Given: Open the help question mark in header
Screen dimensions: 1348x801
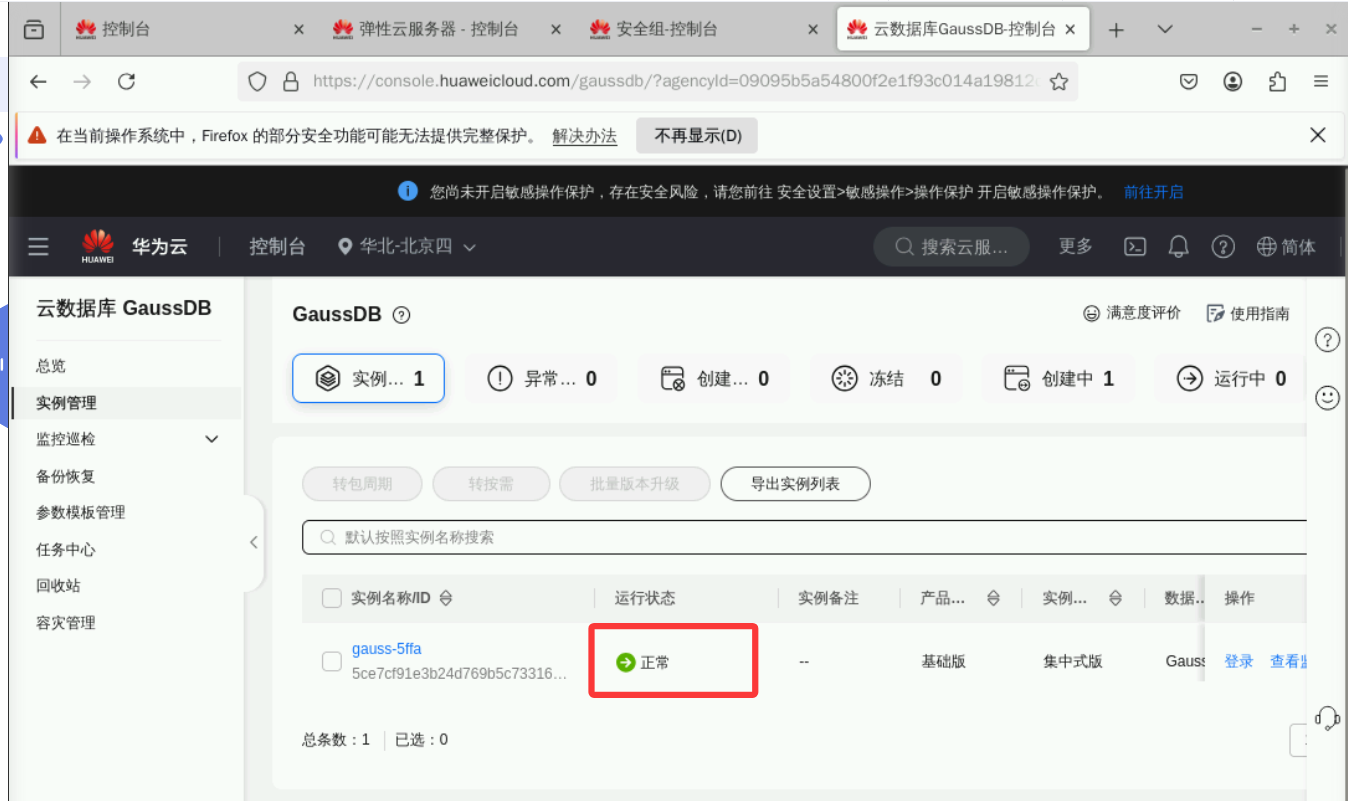Looking at the screenshot, I should (1223, 246).
